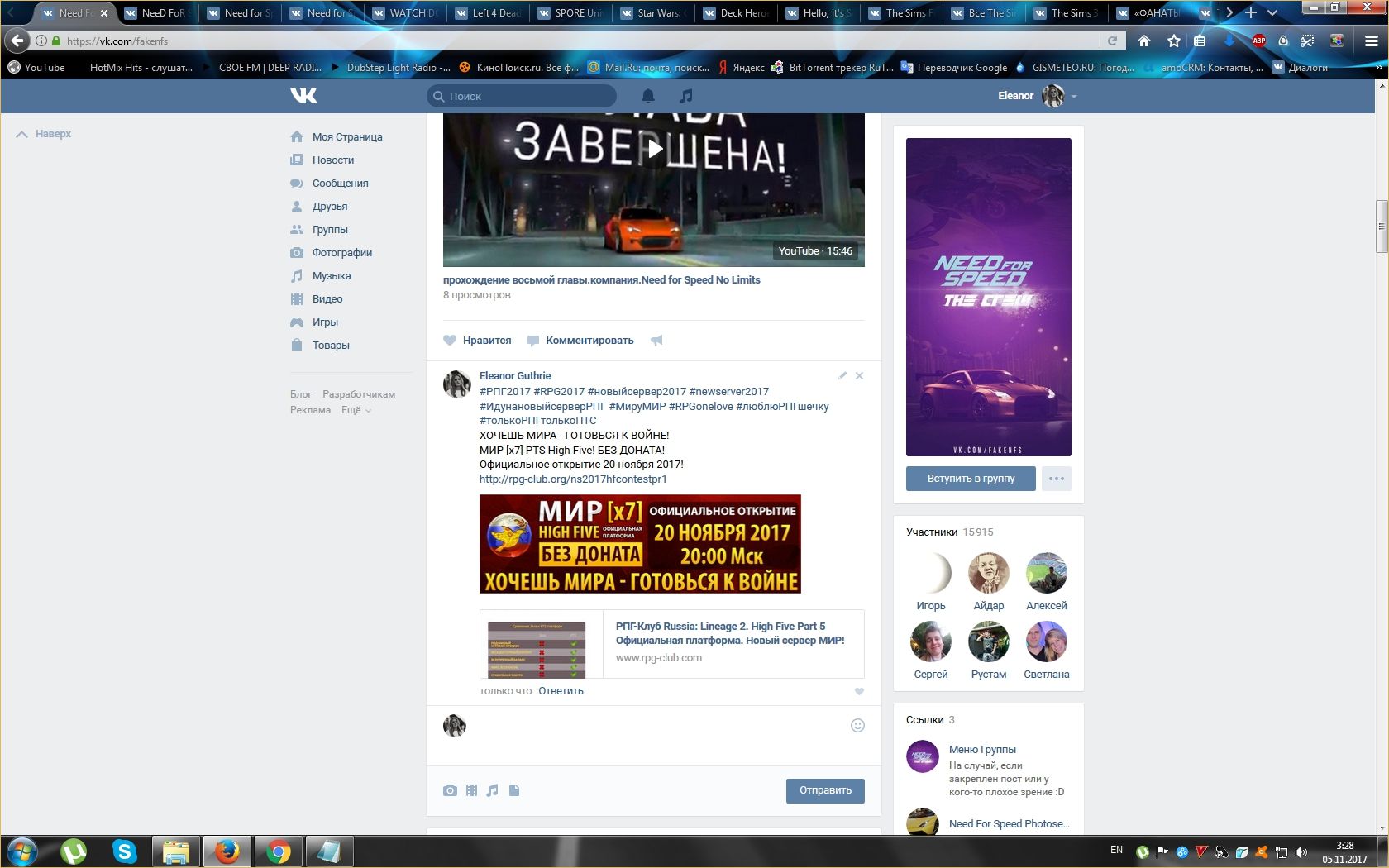
Task: Click Комментировать under the video post
Action: (x=580, y=341)
